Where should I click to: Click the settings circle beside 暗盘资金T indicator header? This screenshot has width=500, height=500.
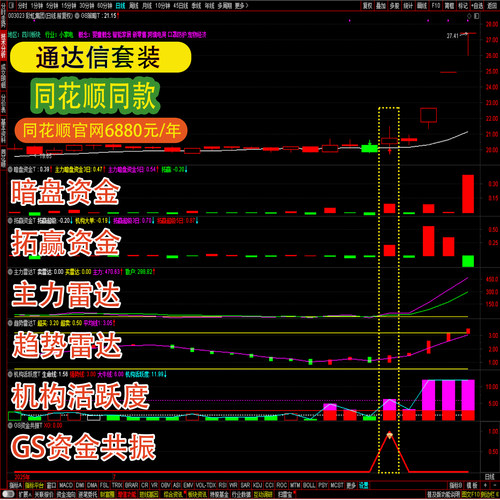pos(10,170)
